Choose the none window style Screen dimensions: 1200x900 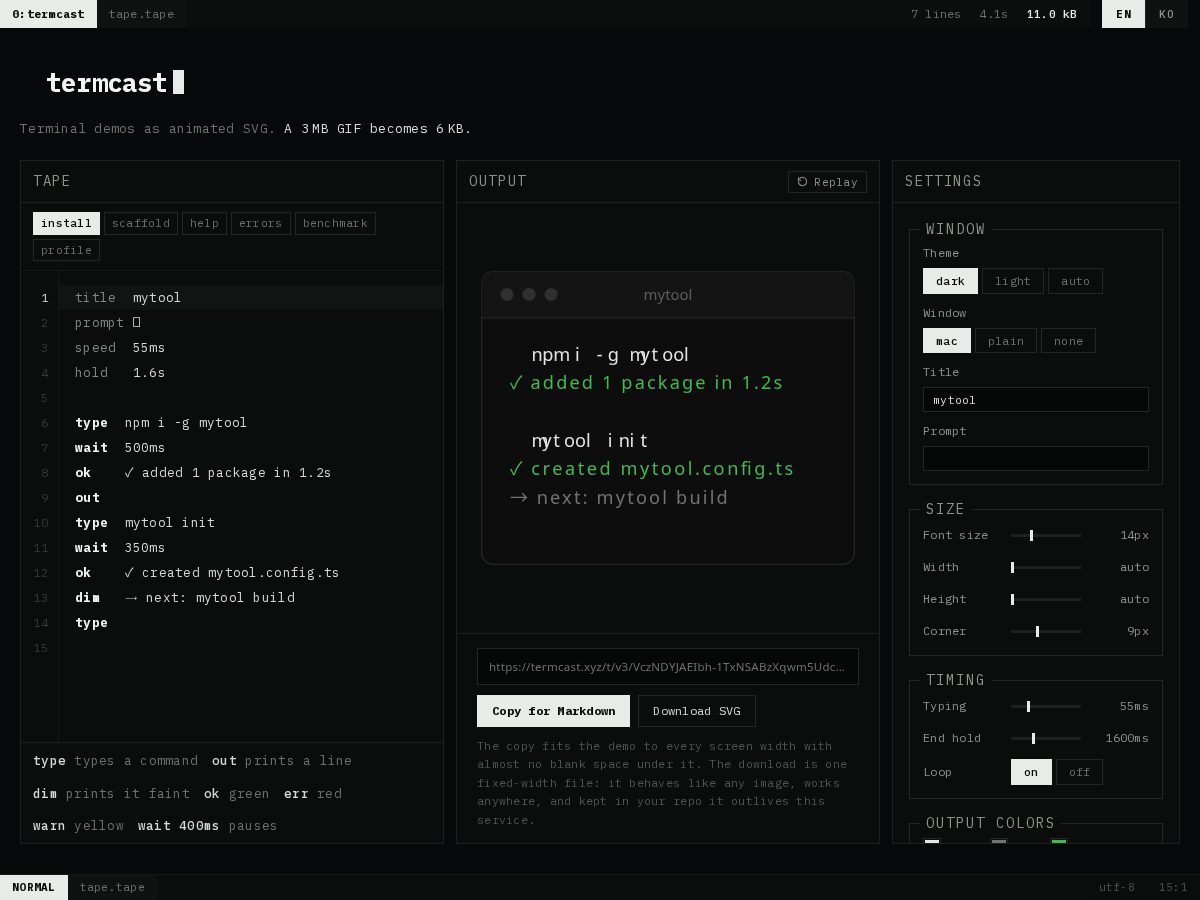(1068, 341)
